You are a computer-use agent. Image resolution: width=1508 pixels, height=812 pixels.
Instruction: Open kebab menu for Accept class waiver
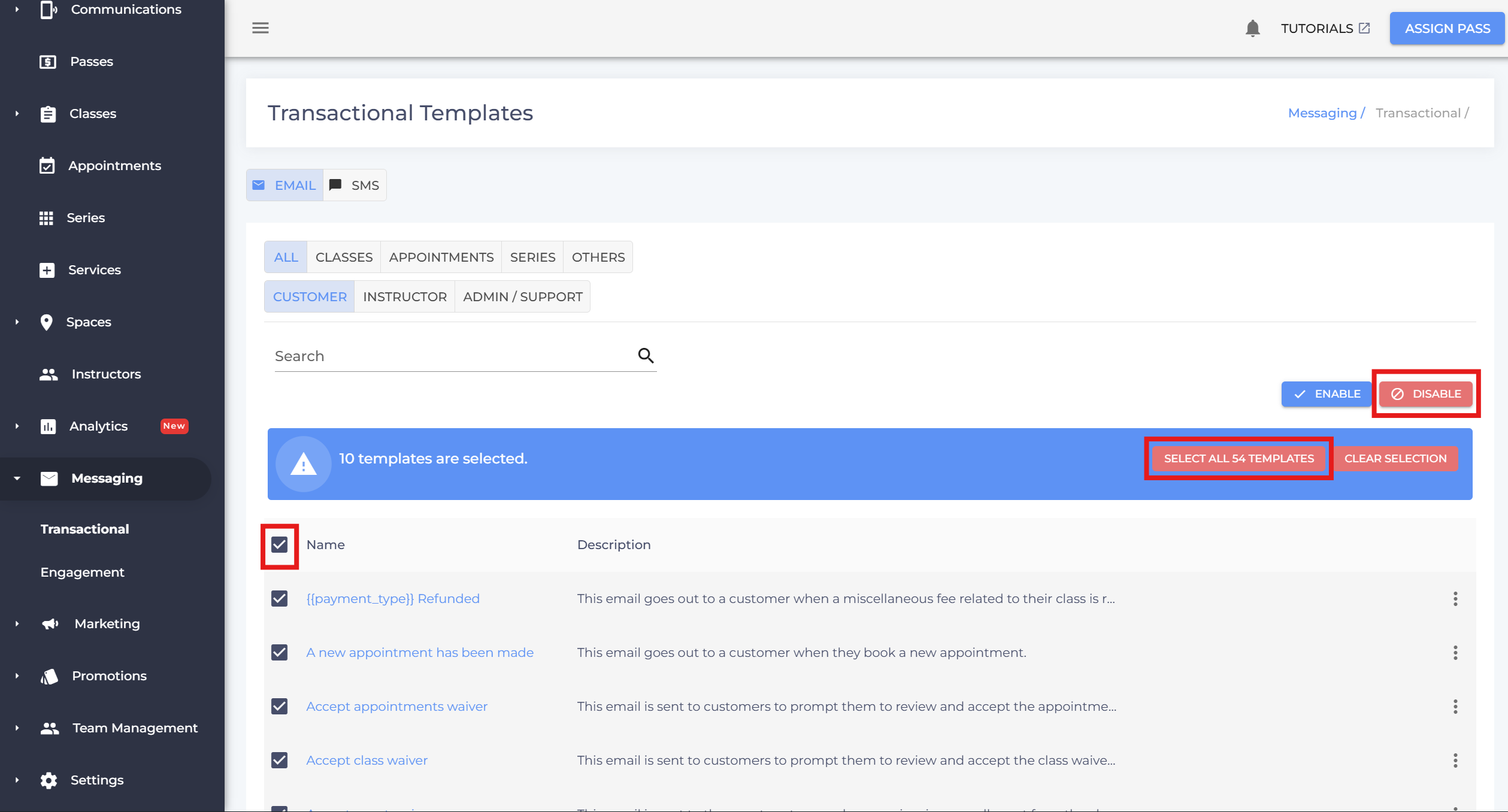point(1455,761)
